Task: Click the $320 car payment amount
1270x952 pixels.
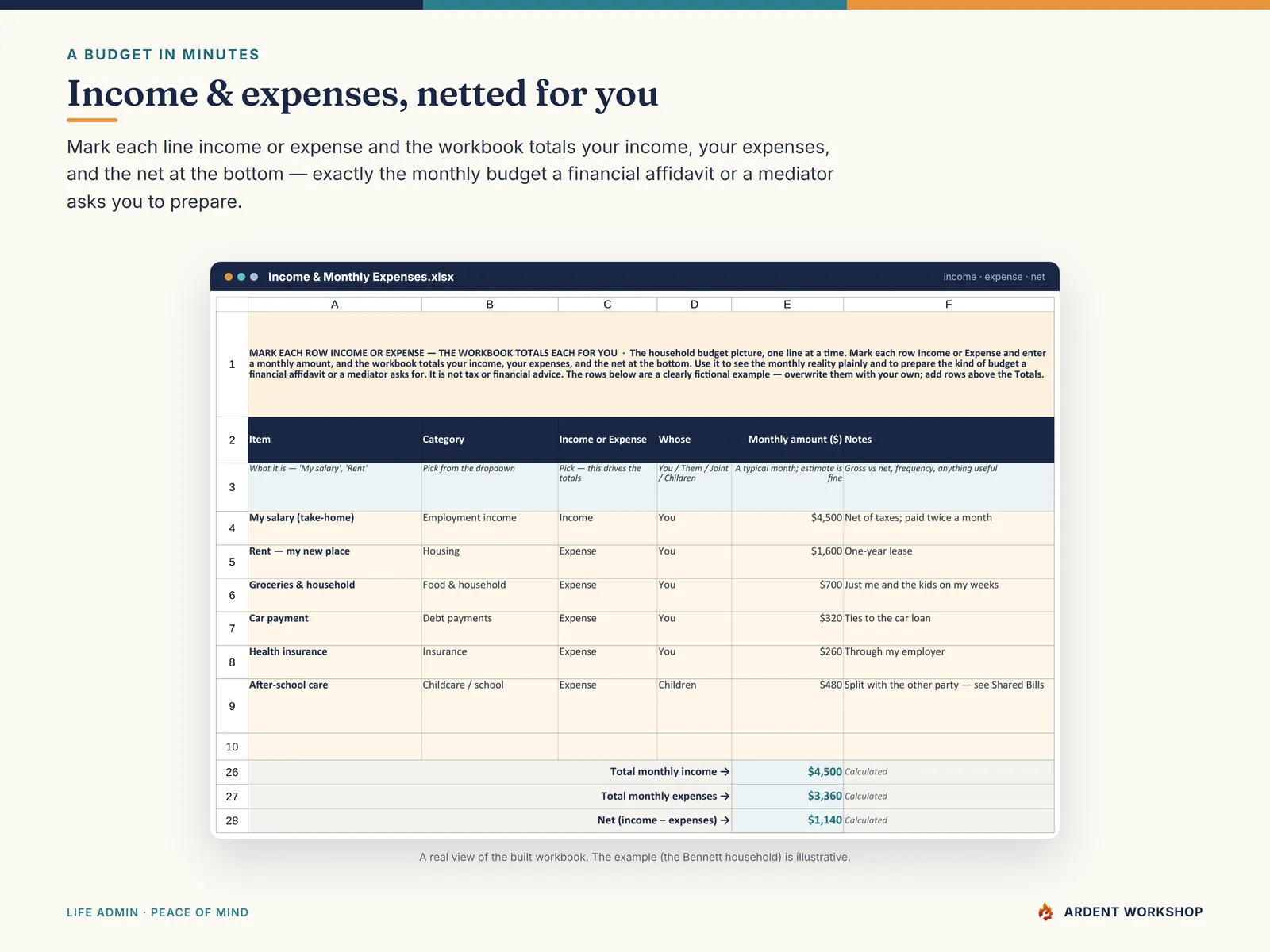Action: click(x=787, y=628)
